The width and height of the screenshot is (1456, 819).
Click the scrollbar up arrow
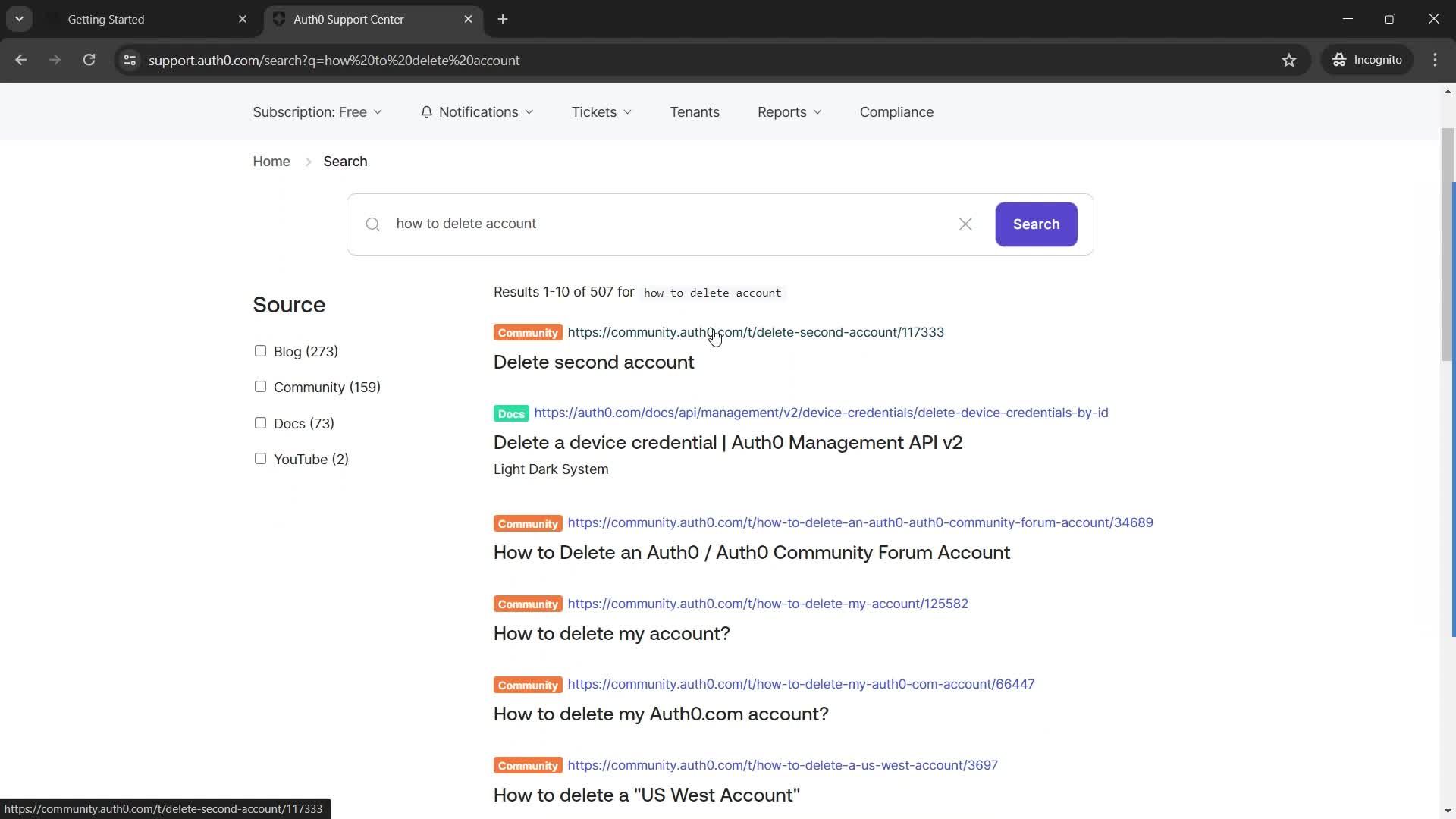pos(1448,91)
